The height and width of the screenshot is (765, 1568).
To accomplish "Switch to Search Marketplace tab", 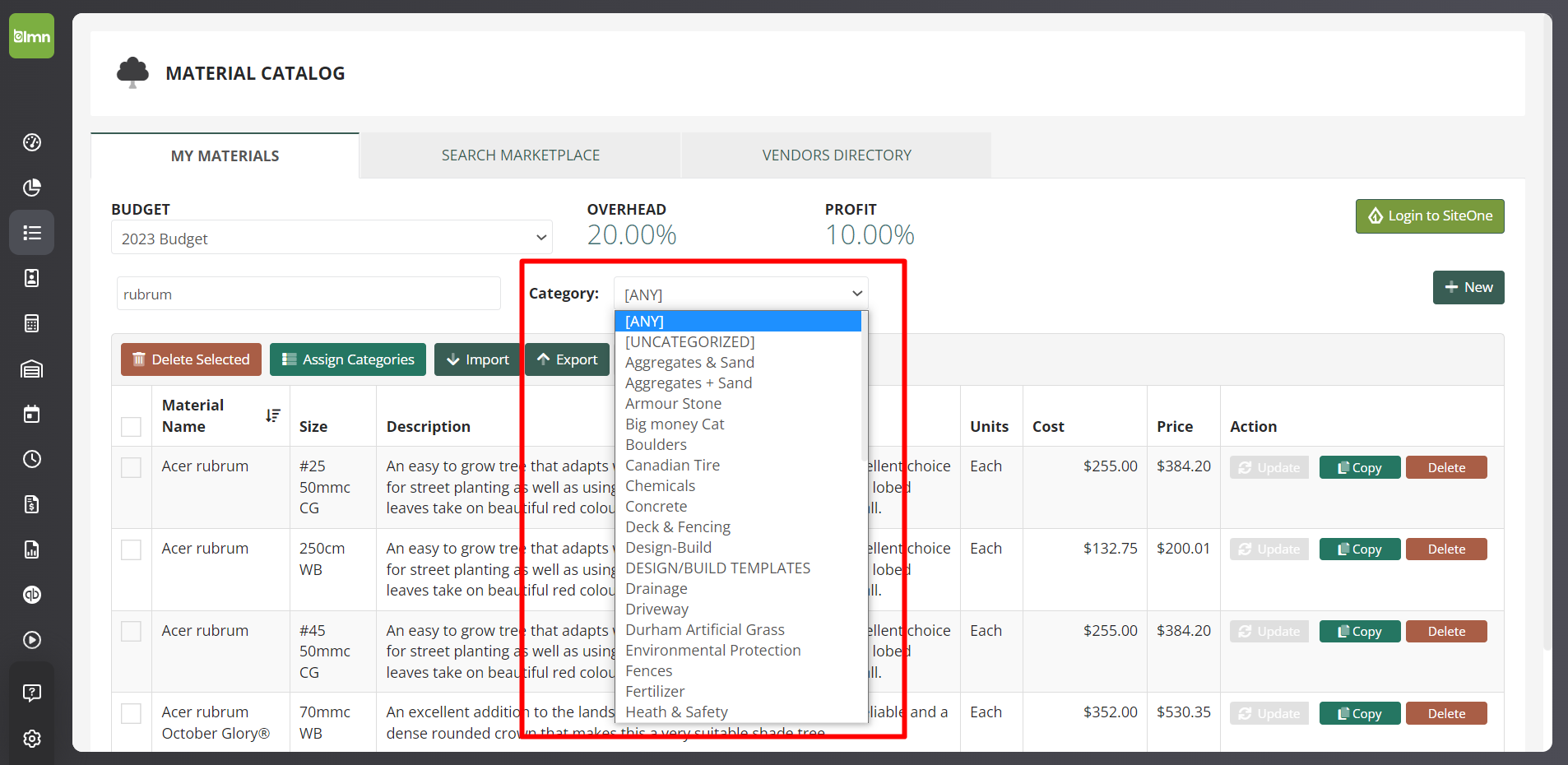I will pos(520,155).
